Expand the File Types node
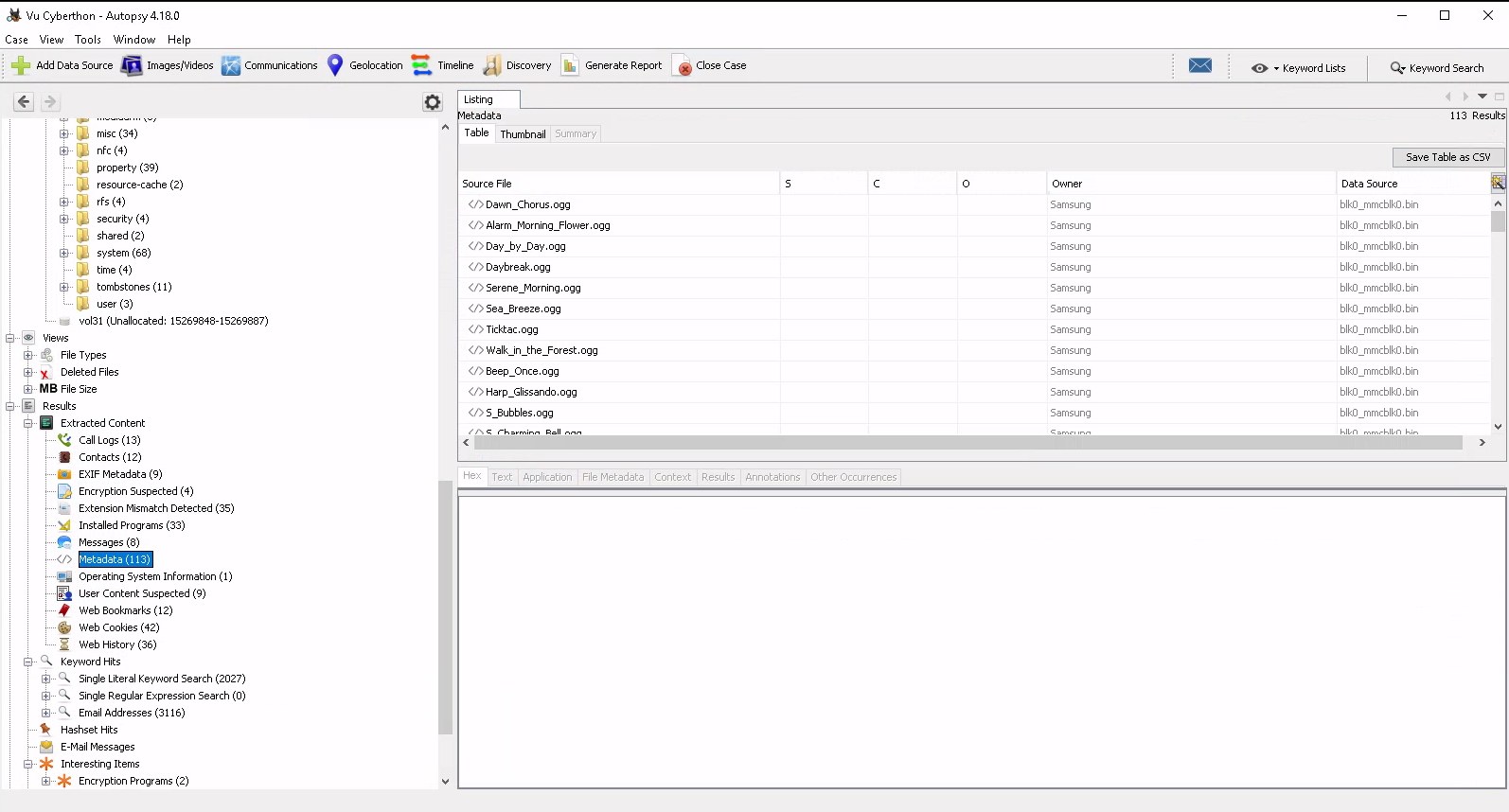 tap(28, 355)
